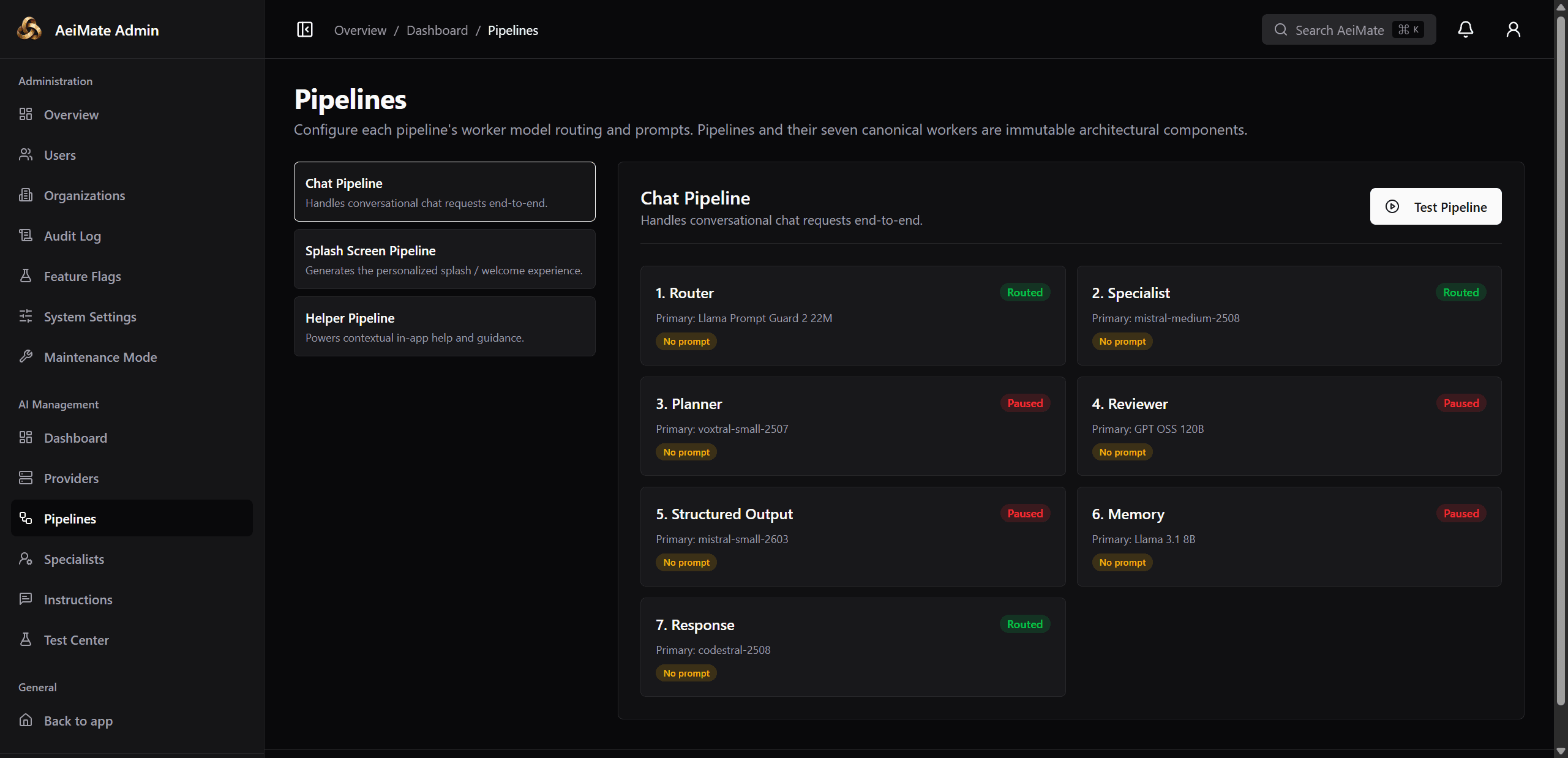The width and height of the screenshot is (1568, 758).
Task: Open notifications bell icon
Action: click(x=1465, y=29)
